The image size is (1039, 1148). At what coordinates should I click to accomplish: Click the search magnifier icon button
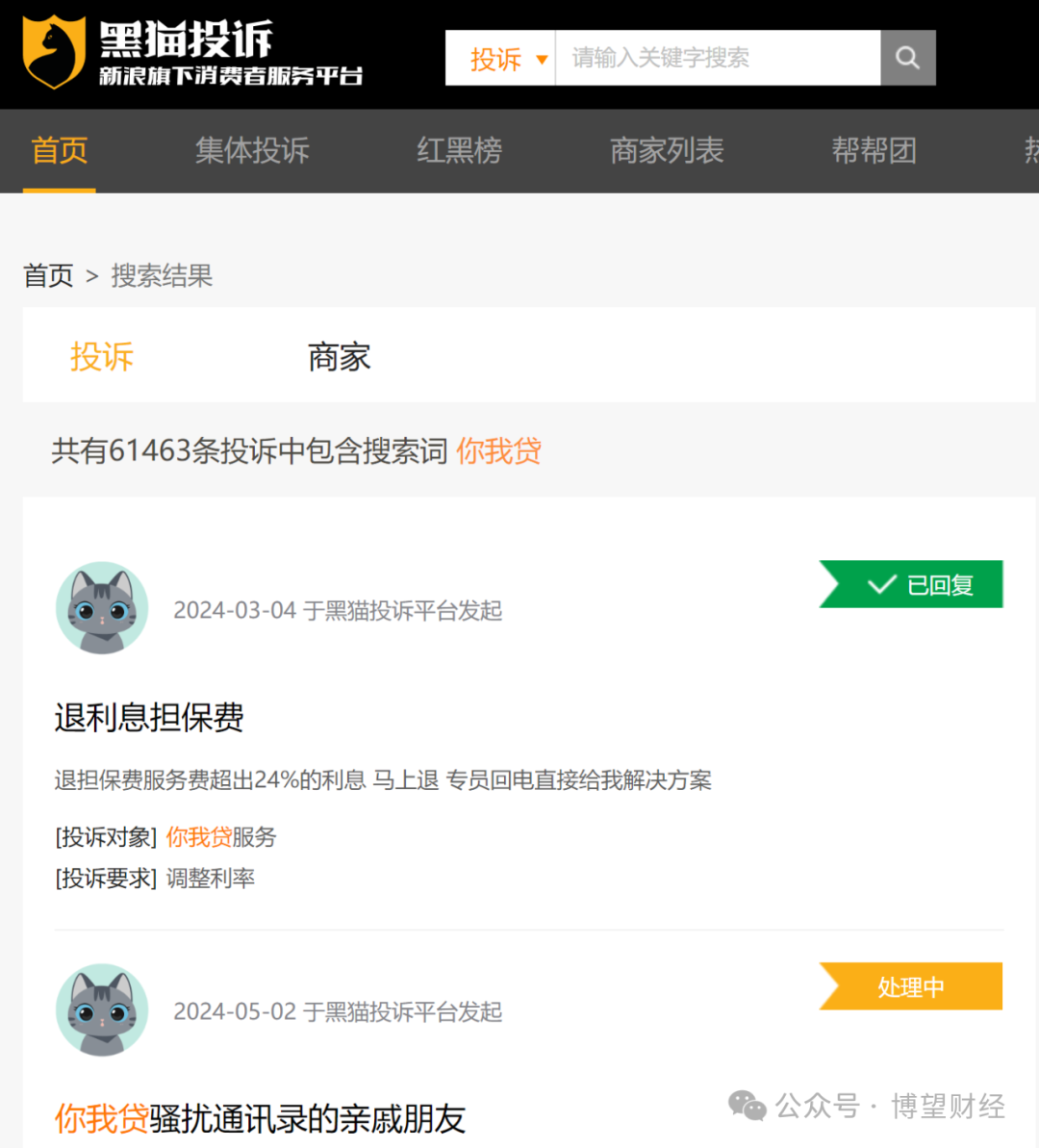click(908, 58)
